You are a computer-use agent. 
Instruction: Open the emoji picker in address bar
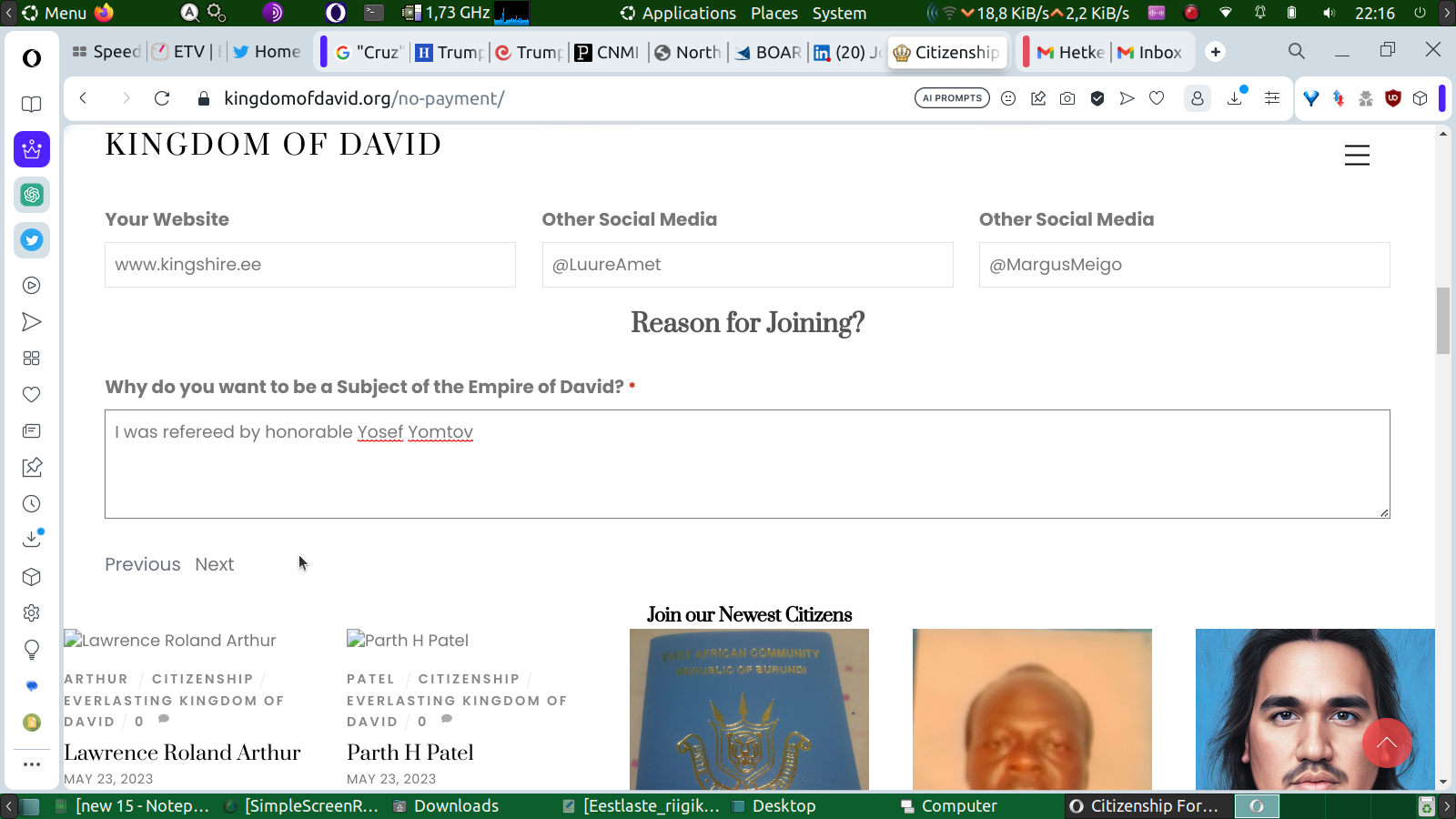[1008, 98]
